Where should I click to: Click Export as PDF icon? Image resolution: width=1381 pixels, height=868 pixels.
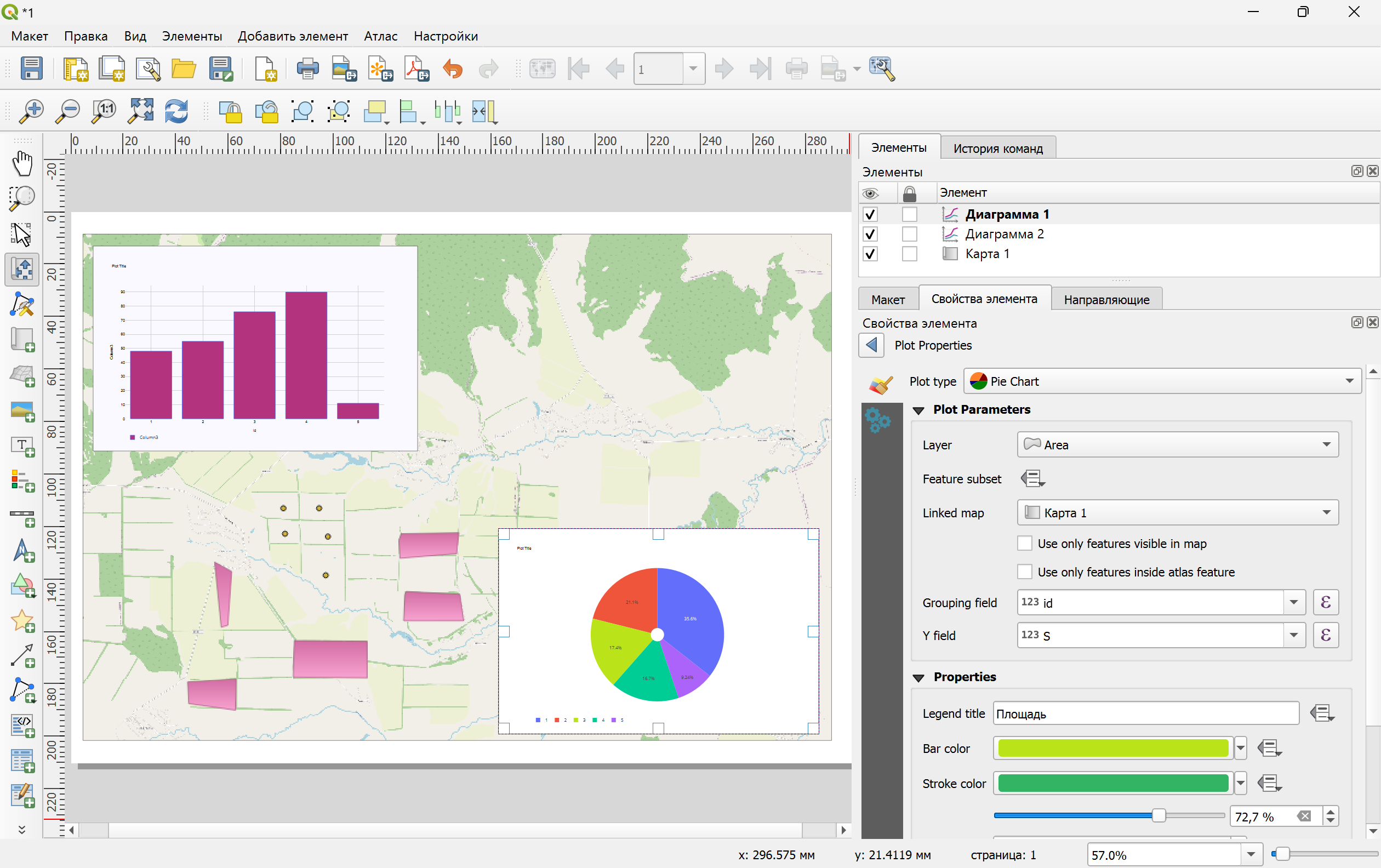416,69
